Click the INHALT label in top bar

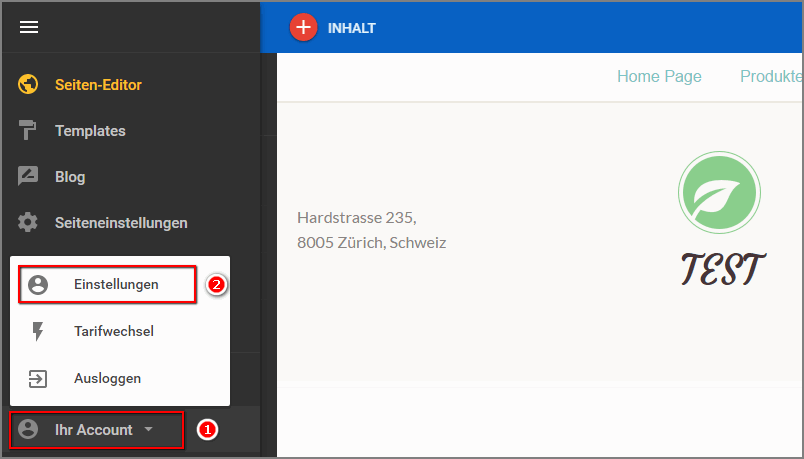point(352,28)
